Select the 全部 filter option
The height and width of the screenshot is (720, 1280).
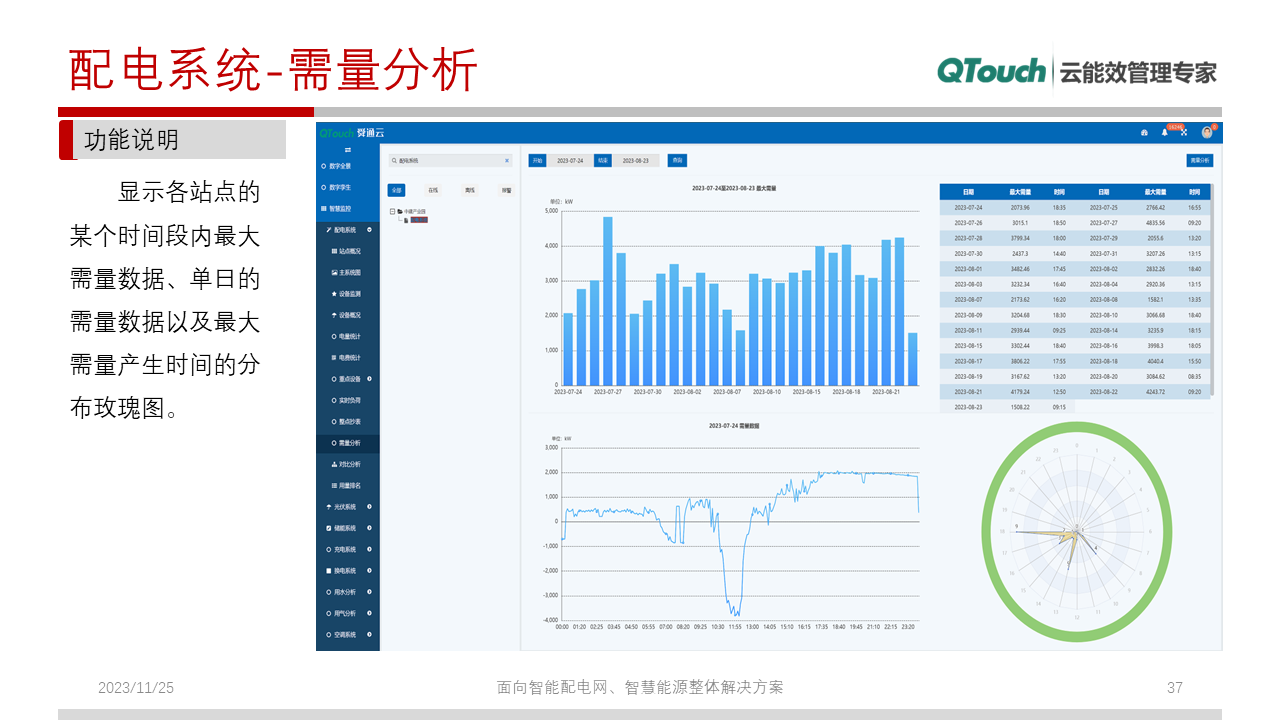(x=398, y=190)
